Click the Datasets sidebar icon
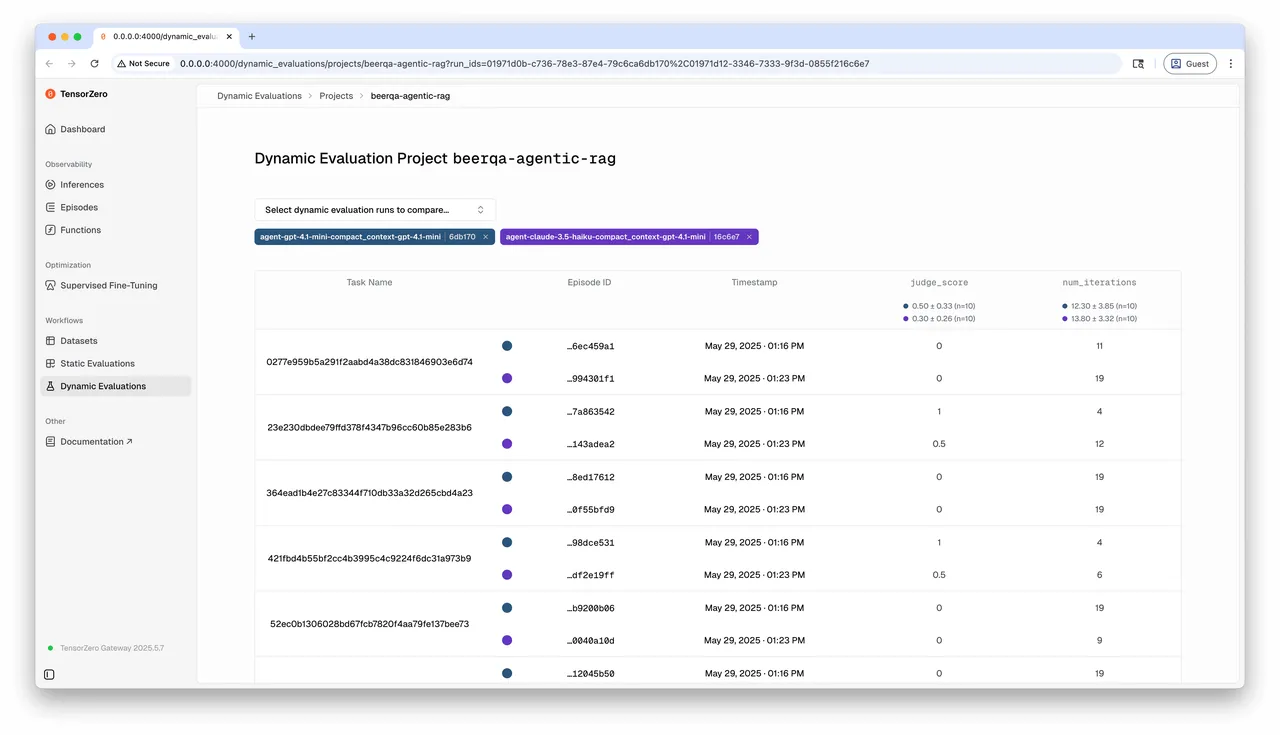The height and width of the screenshot is (735, 1280). pyautogui.click(x=51, y=341)
